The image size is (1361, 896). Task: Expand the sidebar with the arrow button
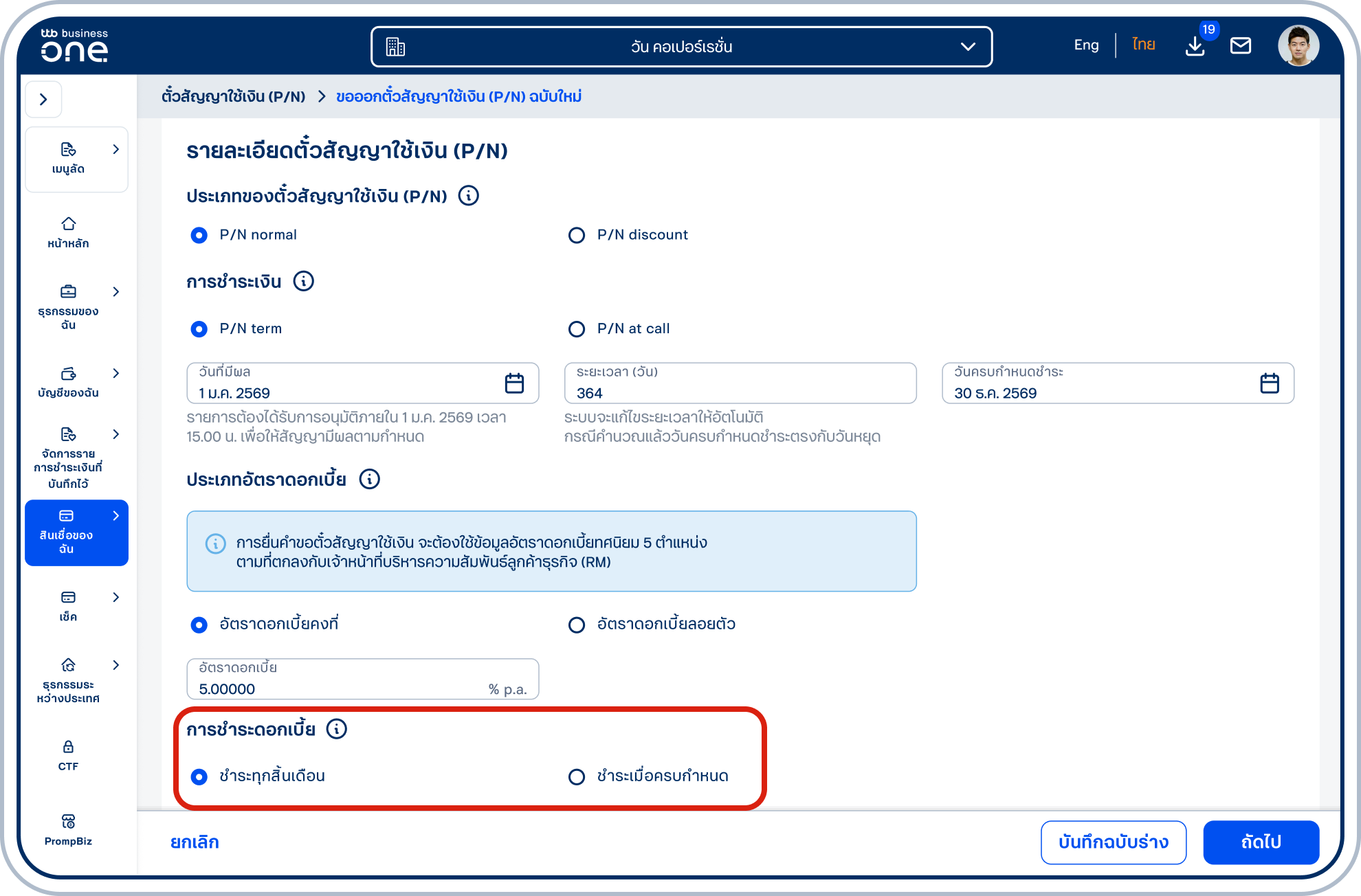[x=43, y=100]
